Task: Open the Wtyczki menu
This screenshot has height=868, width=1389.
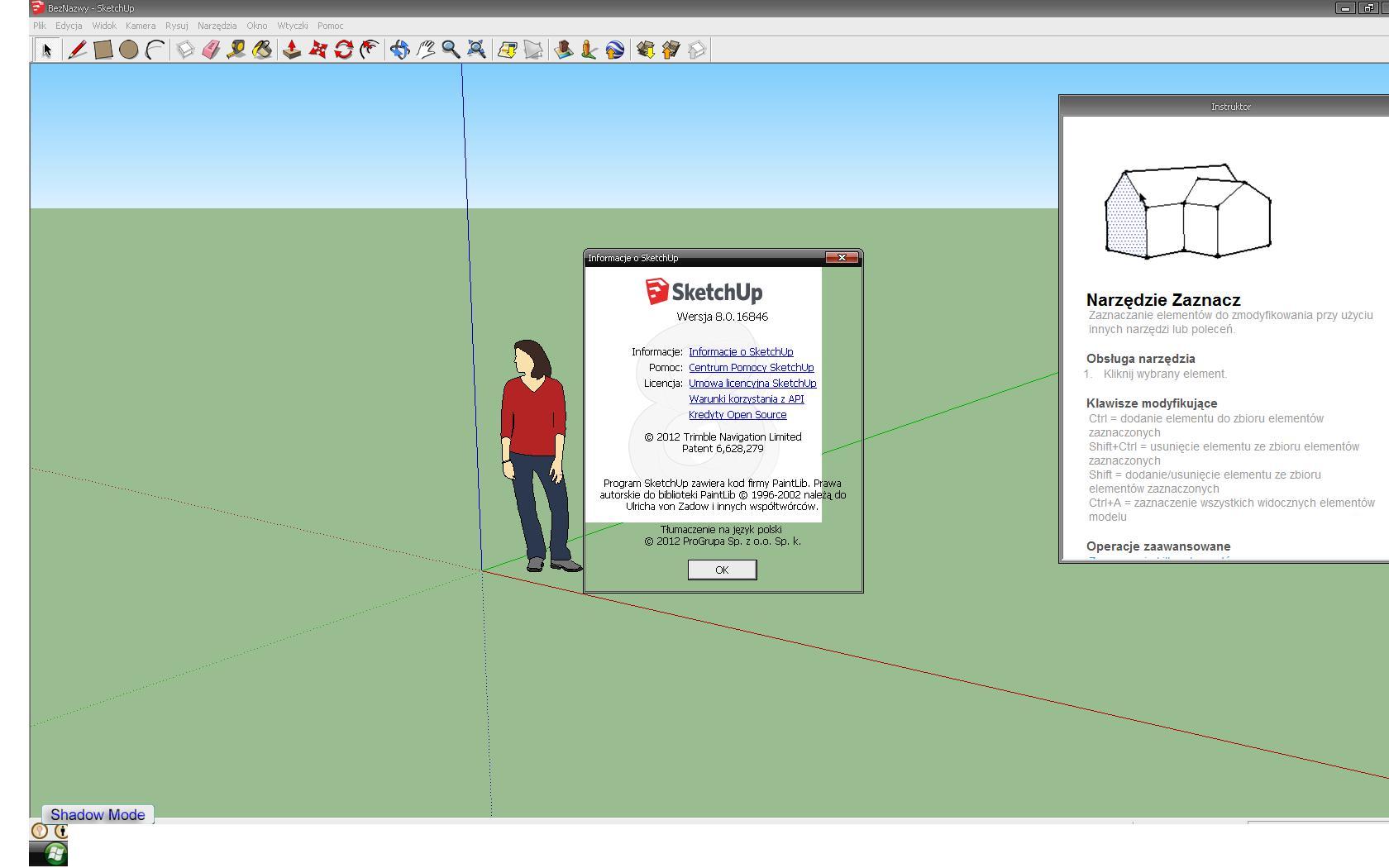Action: click(x=293, y=26)
